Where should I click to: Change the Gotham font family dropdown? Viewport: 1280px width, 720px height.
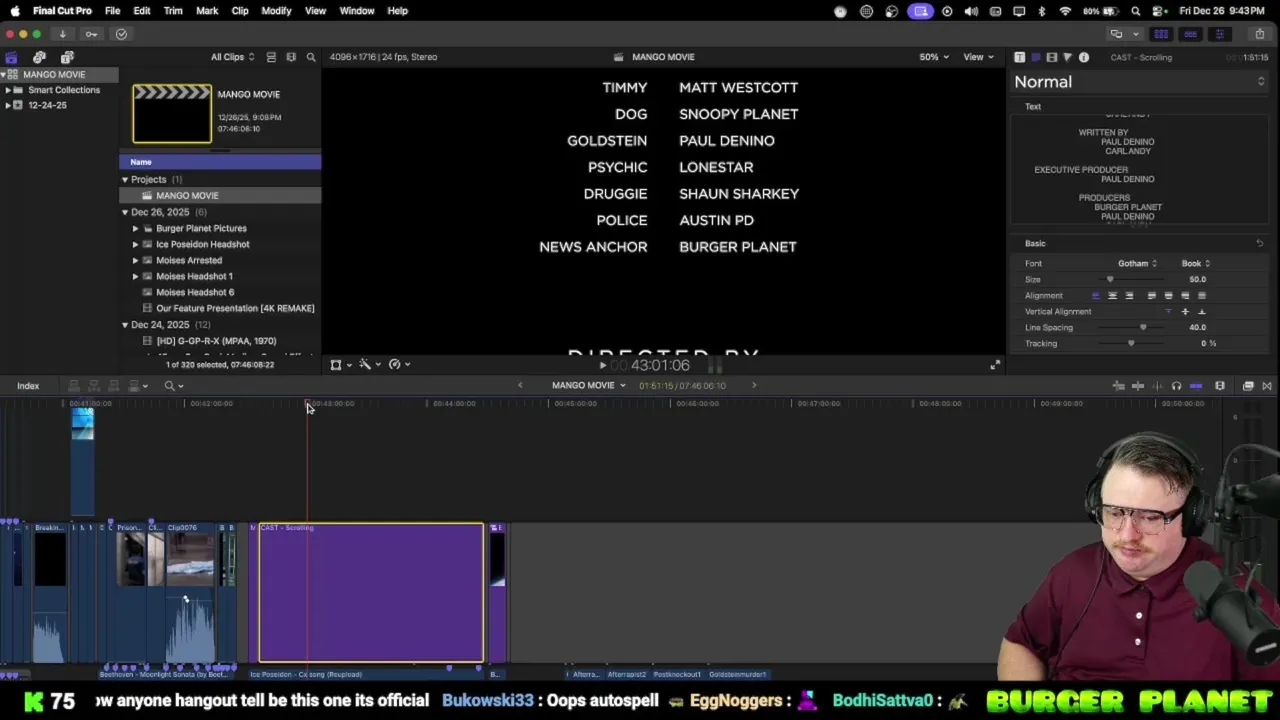(x=1137, y=263)
